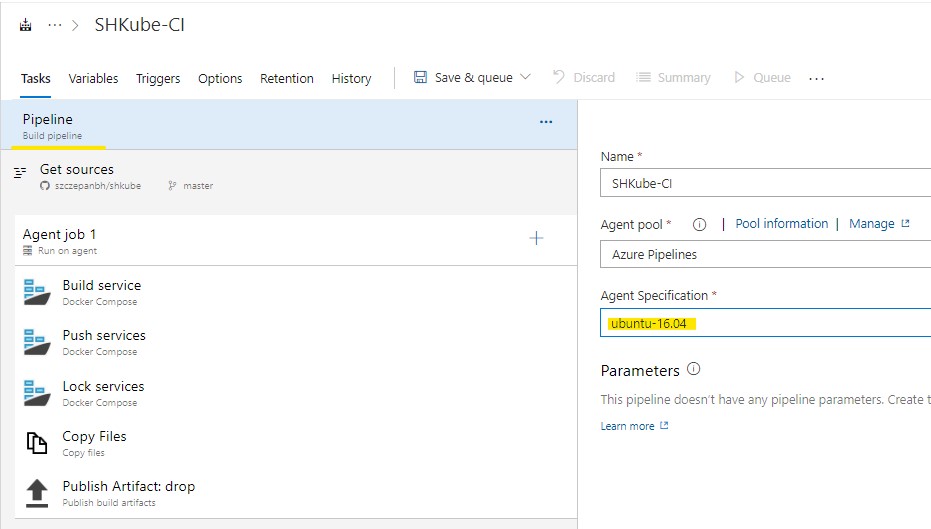Expand the Save & queue dropdown arrow
The image size is (931, 529).
click(x=525, y=77)
